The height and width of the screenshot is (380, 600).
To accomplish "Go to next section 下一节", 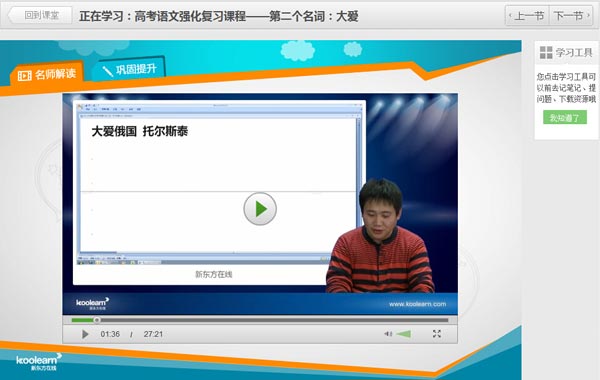I will [x=571, y=16].
